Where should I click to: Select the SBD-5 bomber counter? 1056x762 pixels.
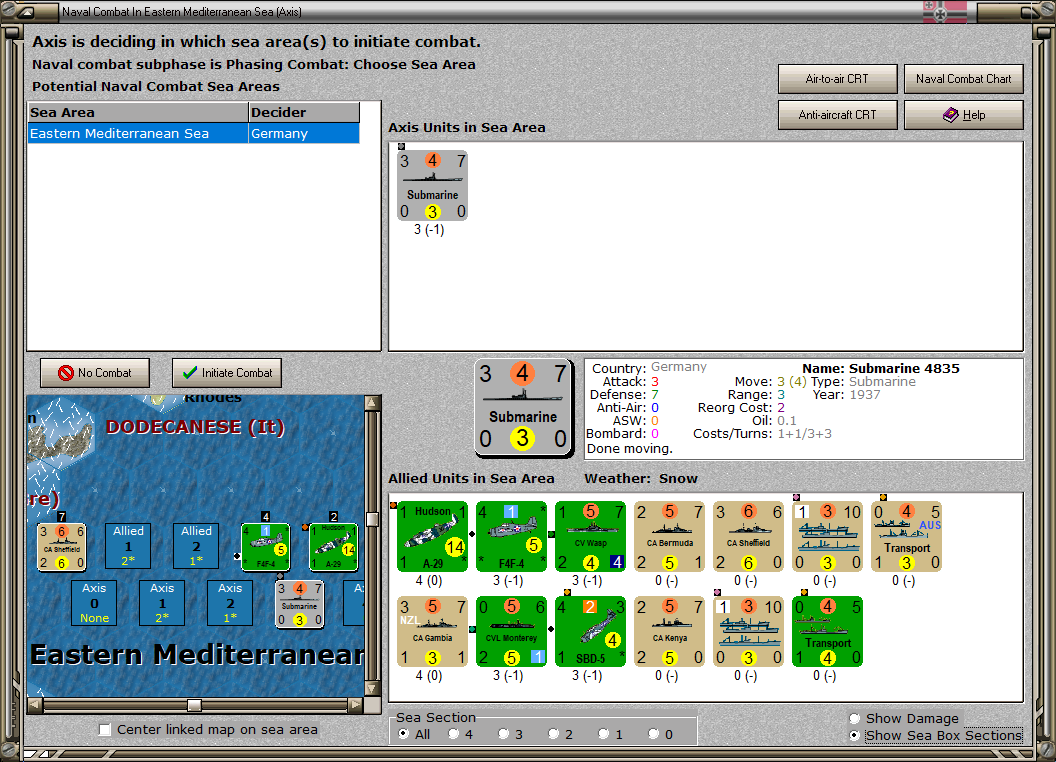pyautogui.click(x=591, y=631)
